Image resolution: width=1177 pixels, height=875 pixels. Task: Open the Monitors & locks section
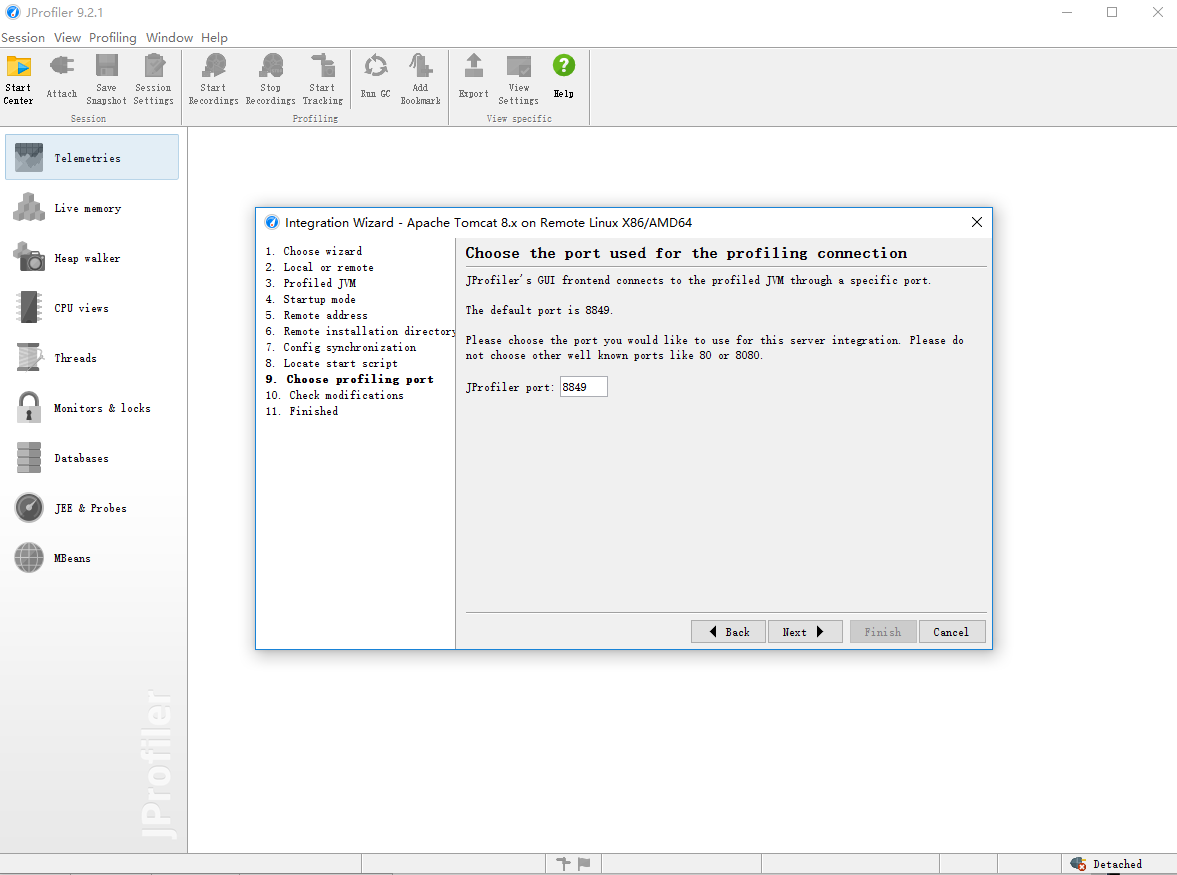92,408
